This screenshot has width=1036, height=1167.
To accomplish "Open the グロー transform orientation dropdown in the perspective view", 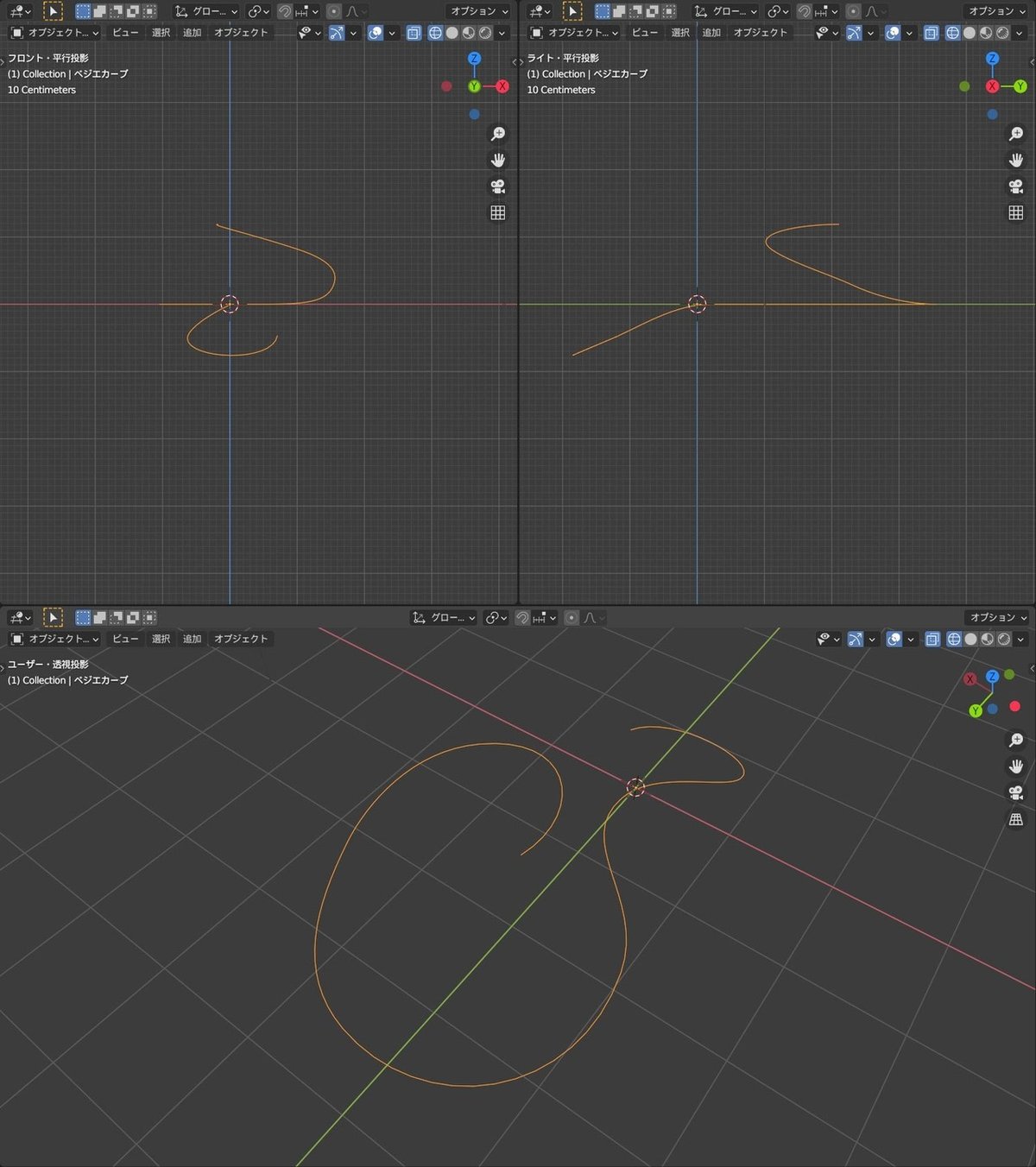I will 445,617.
